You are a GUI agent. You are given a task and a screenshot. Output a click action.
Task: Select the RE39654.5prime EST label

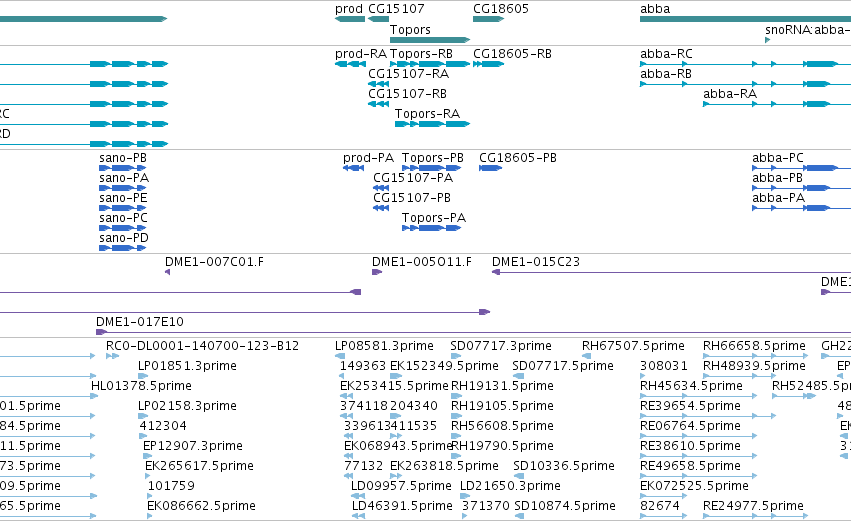[x=690, y=406]
